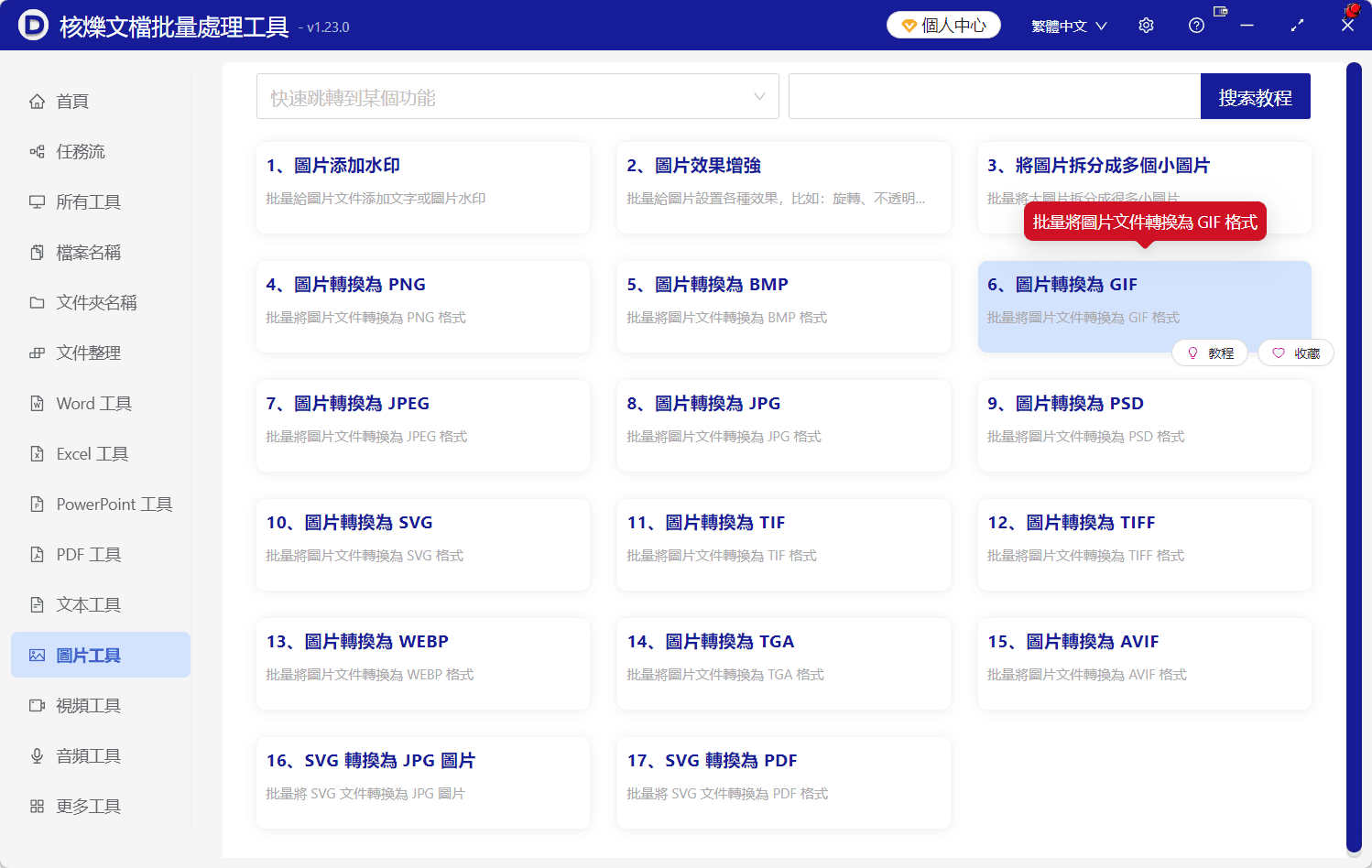
Task: Open the 繁體中文 language dropdown
Action: tap(1069, 26)
